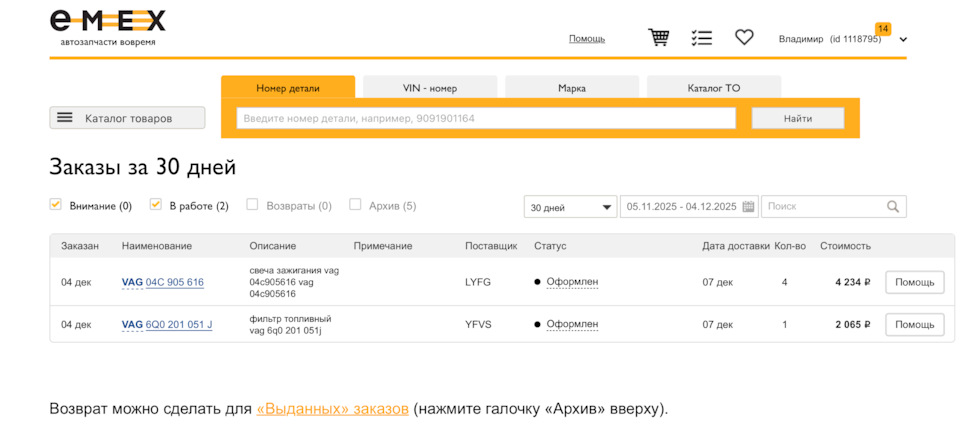Click the Поставщик column header
Screen dimensions: 960x443
(x=491, y=246)
